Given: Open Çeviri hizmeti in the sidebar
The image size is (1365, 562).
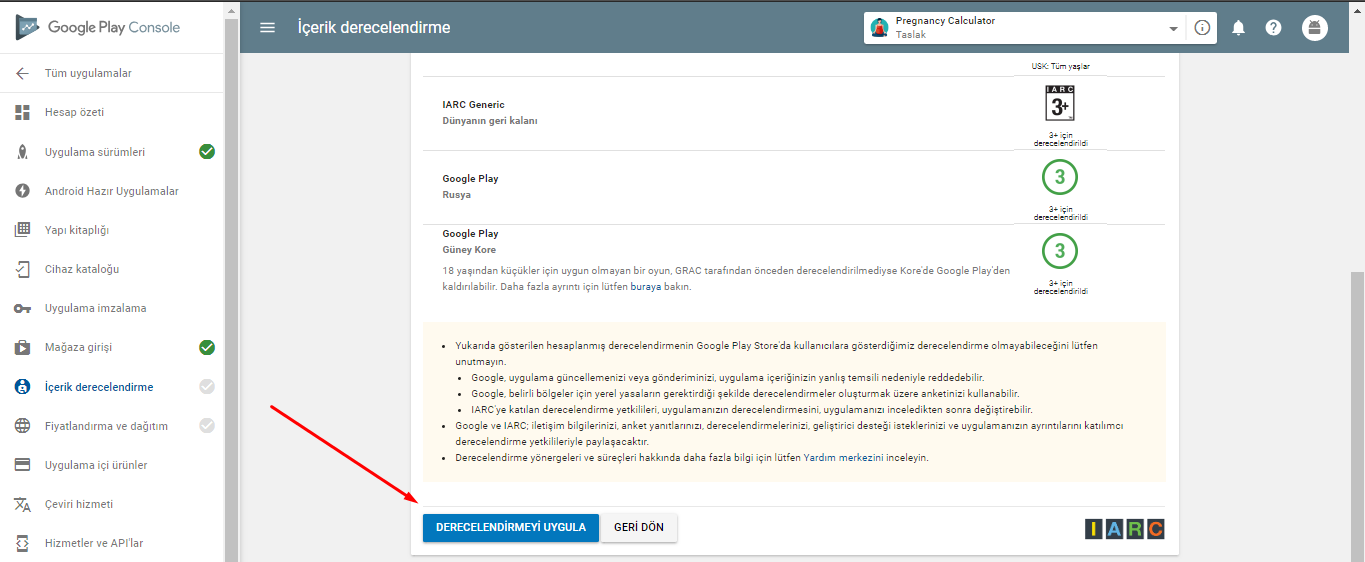Looking at the screenshot, I should click(x=79, y=504).
